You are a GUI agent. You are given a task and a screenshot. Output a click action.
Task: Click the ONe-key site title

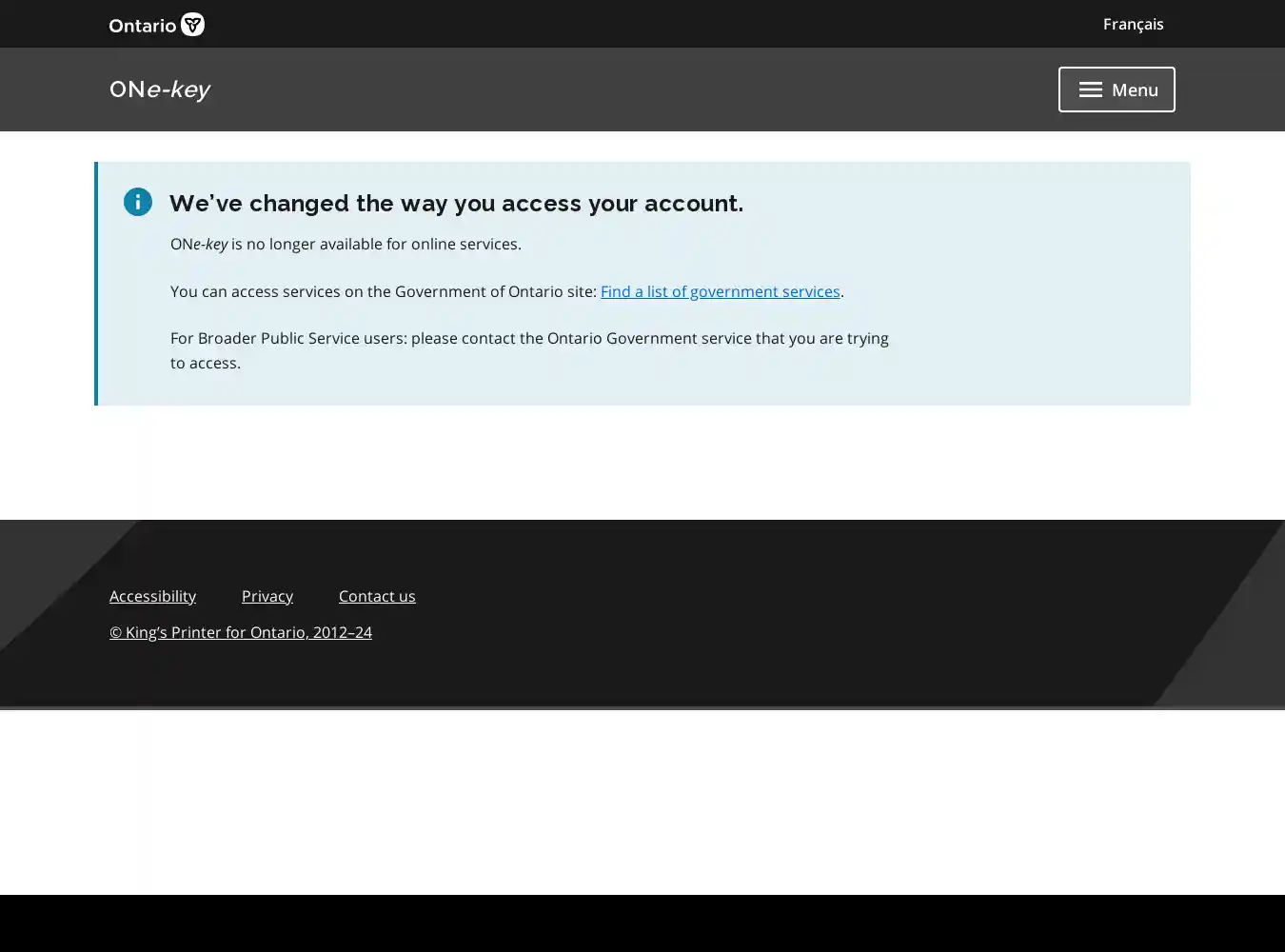160,89
